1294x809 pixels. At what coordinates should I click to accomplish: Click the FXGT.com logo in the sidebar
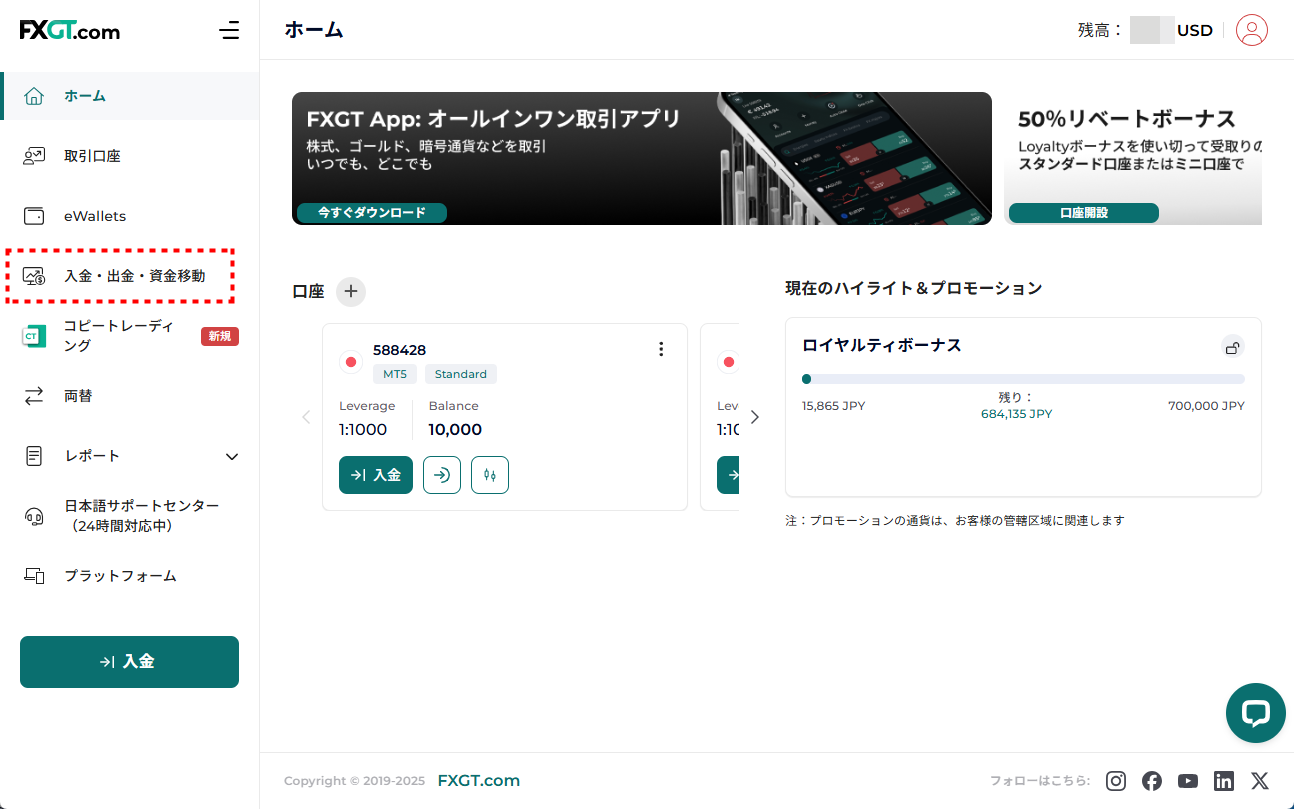tap(70, 30)
